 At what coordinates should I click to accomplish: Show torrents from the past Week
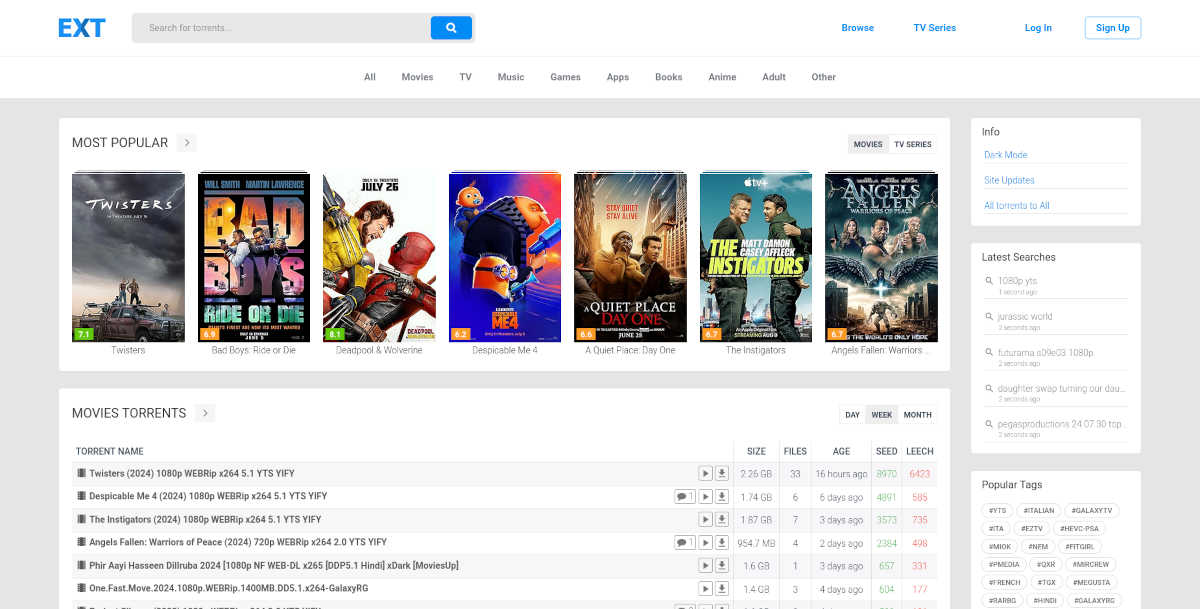[x=882, y=415]
